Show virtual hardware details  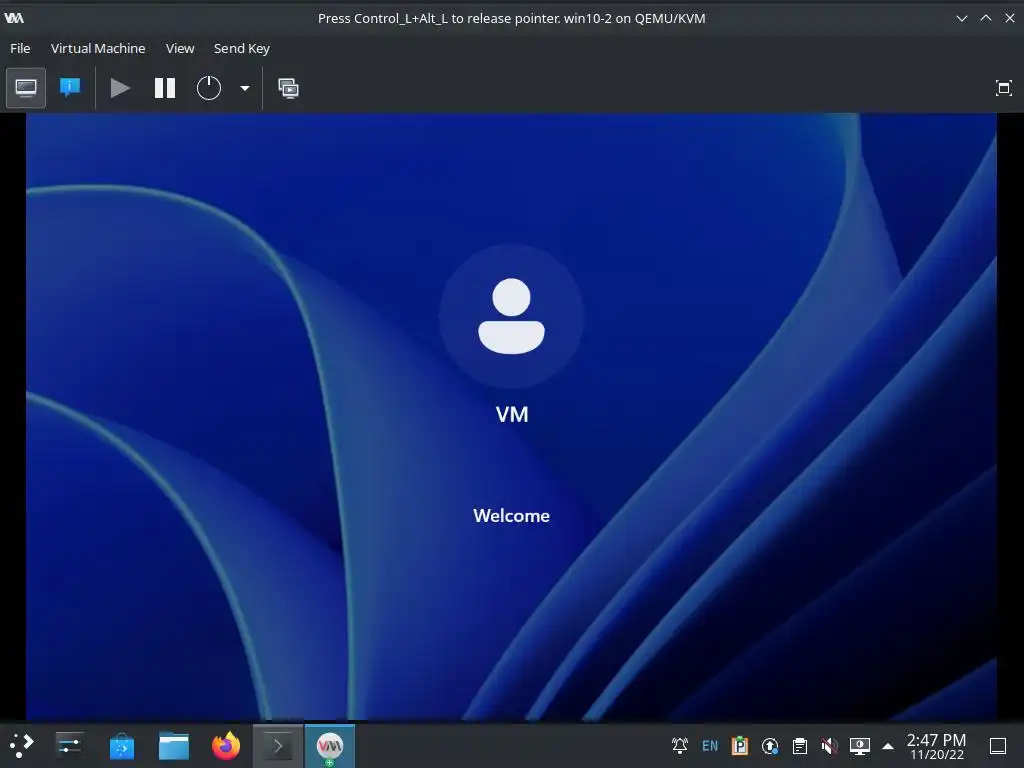pyautogui.click(x=70, y=88)
